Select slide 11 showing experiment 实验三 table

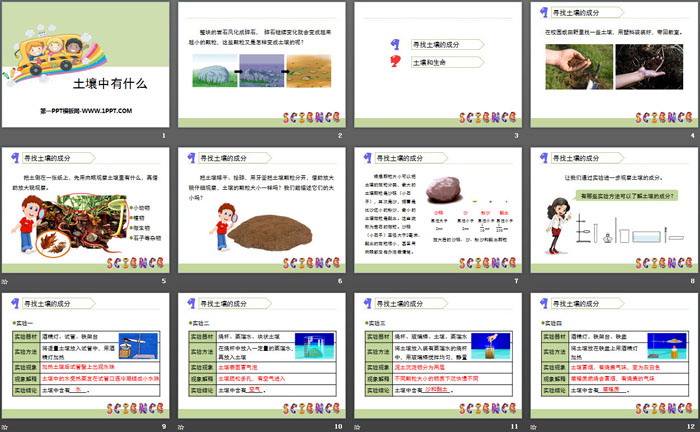click(438, 356)
